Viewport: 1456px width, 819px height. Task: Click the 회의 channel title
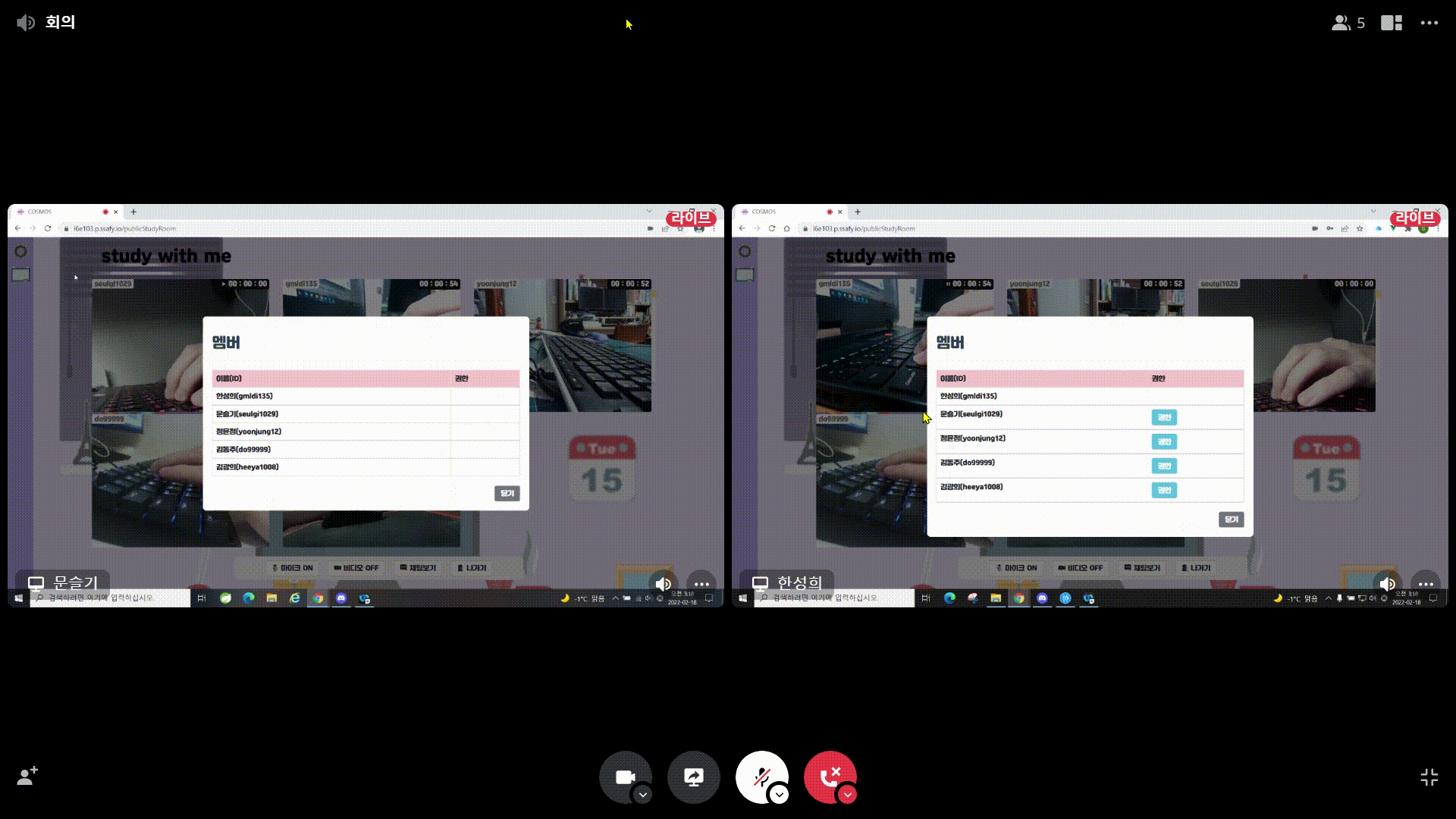click(x=60, y=22)
